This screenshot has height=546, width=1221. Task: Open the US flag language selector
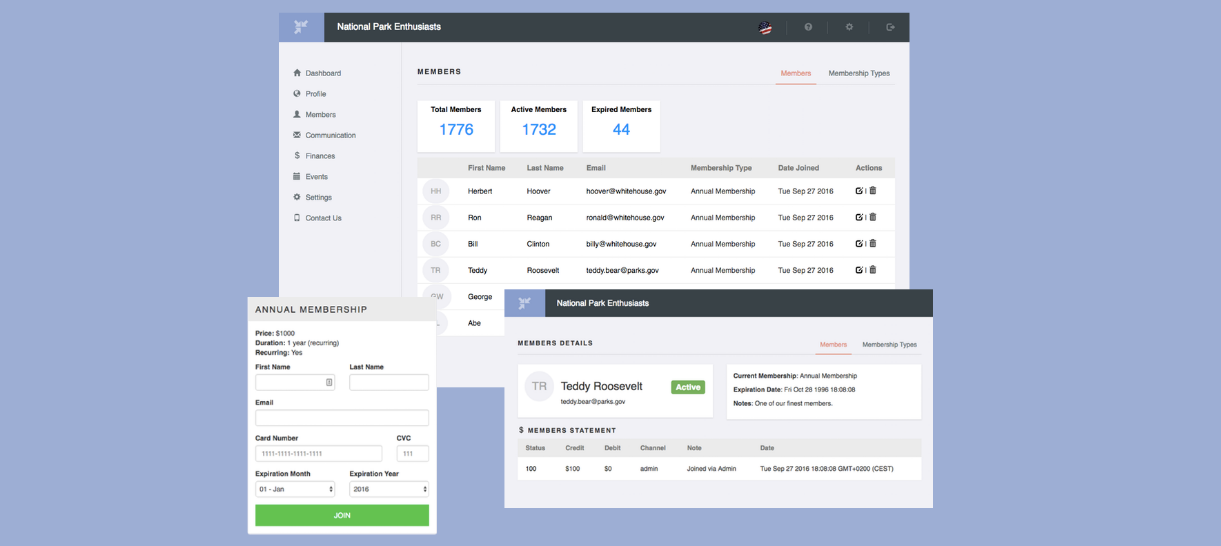pyautogui.click(x=765, y=27)
